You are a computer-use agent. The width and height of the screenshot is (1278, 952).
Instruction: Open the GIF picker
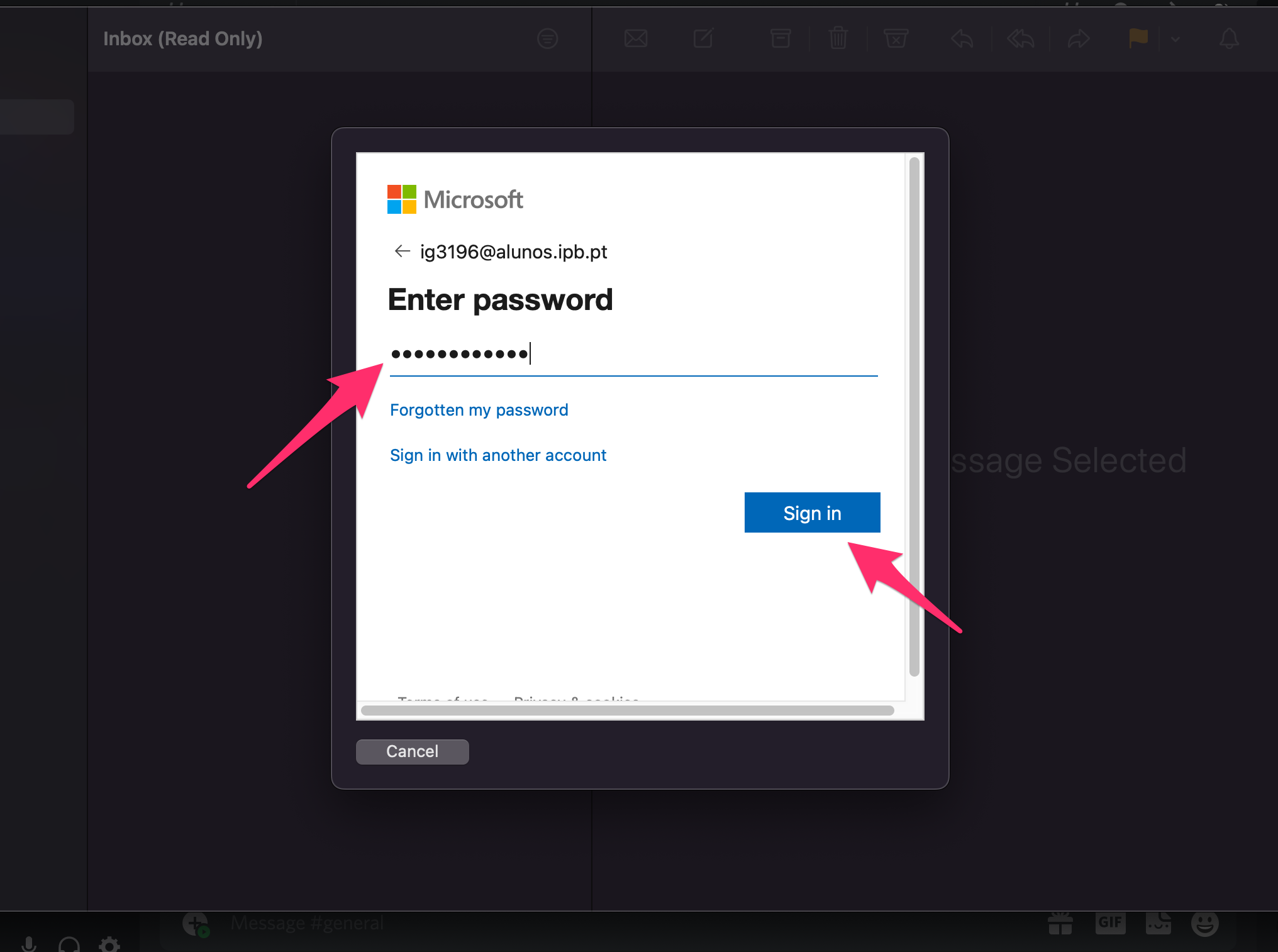coord(1110,923)
